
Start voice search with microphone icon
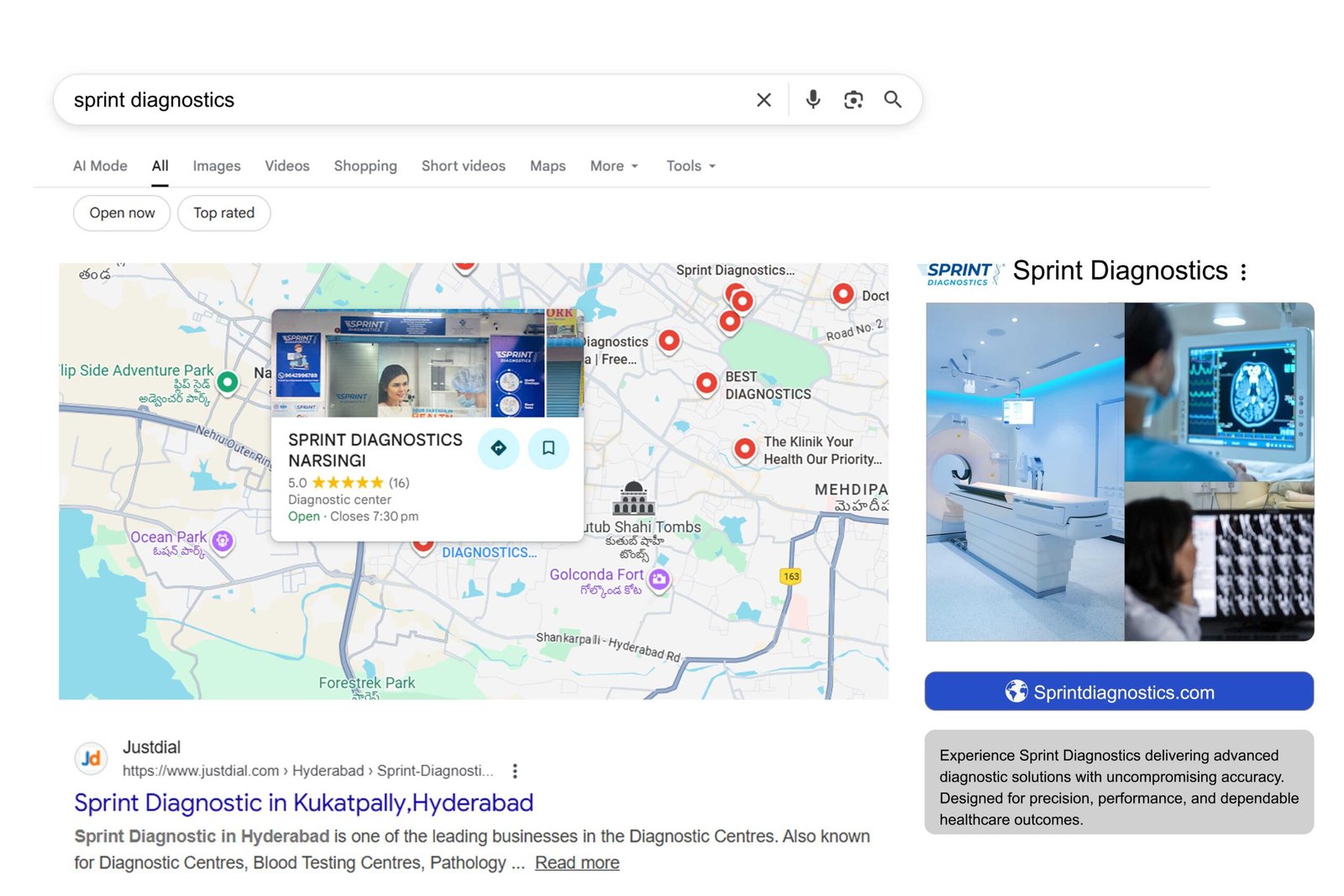(812, 100)
